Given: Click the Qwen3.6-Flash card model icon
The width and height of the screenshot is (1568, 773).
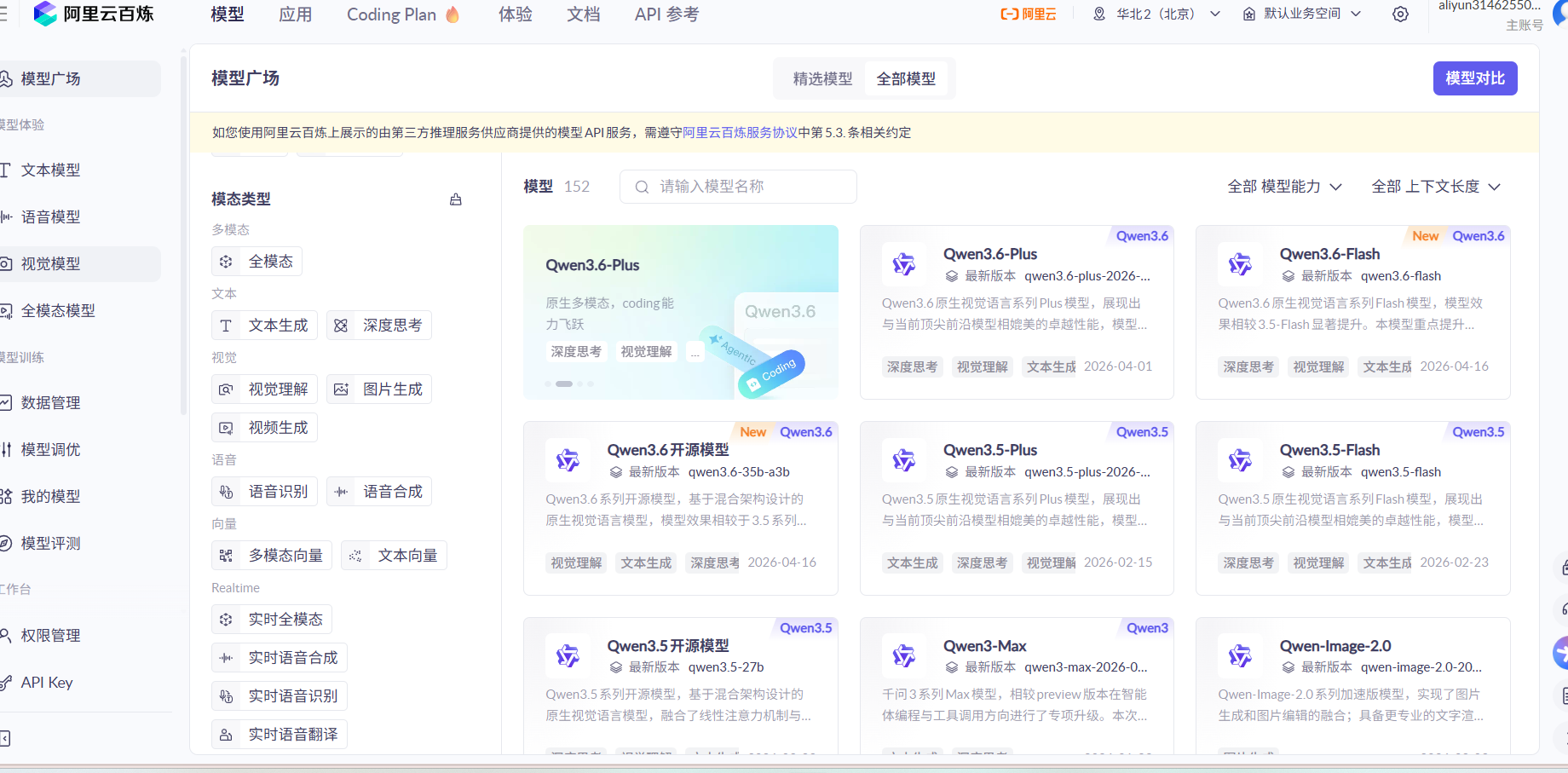Looking at the screenshot, I should pos(1240,264).
